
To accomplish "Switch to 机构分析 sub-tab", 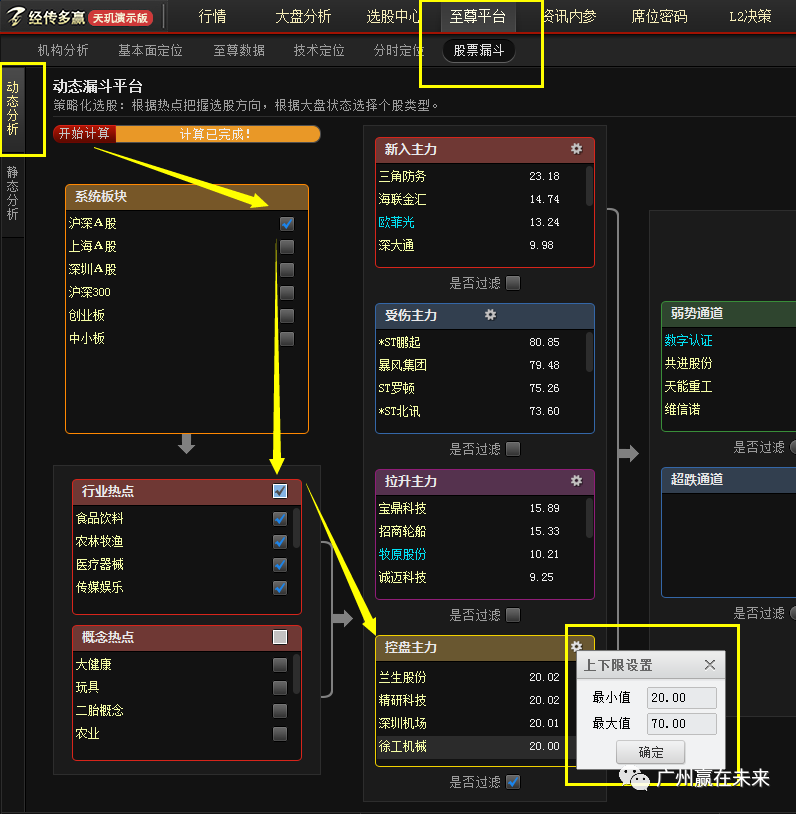I will click(x=63, y=50).
